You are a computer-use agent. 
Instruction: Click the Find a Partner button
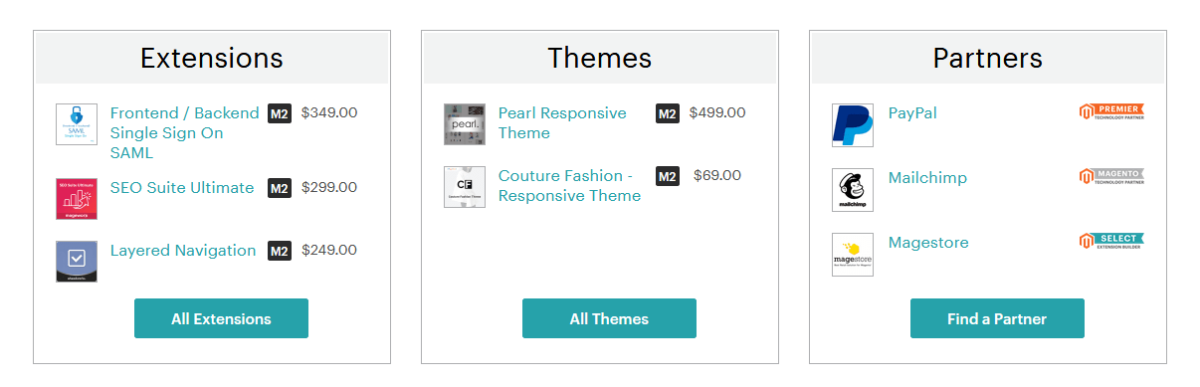(x=997, y=319)
